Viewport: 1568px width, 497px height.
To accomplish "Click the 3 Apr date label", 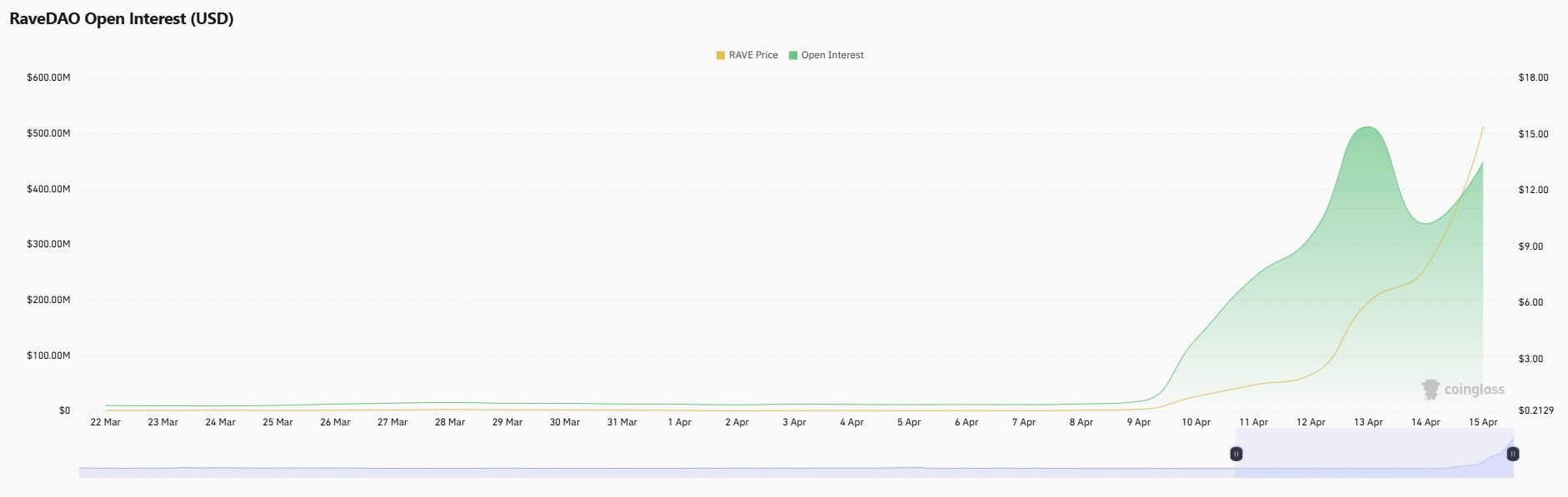I will pos(794,422).
